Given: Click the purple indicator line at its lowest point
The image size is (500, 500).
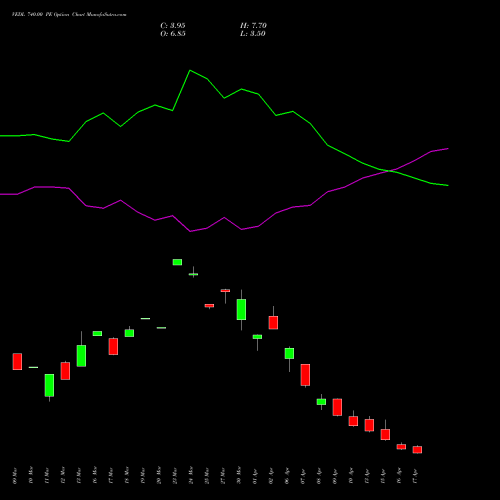Looking at the screenshot, I should (x=190, y=231).
